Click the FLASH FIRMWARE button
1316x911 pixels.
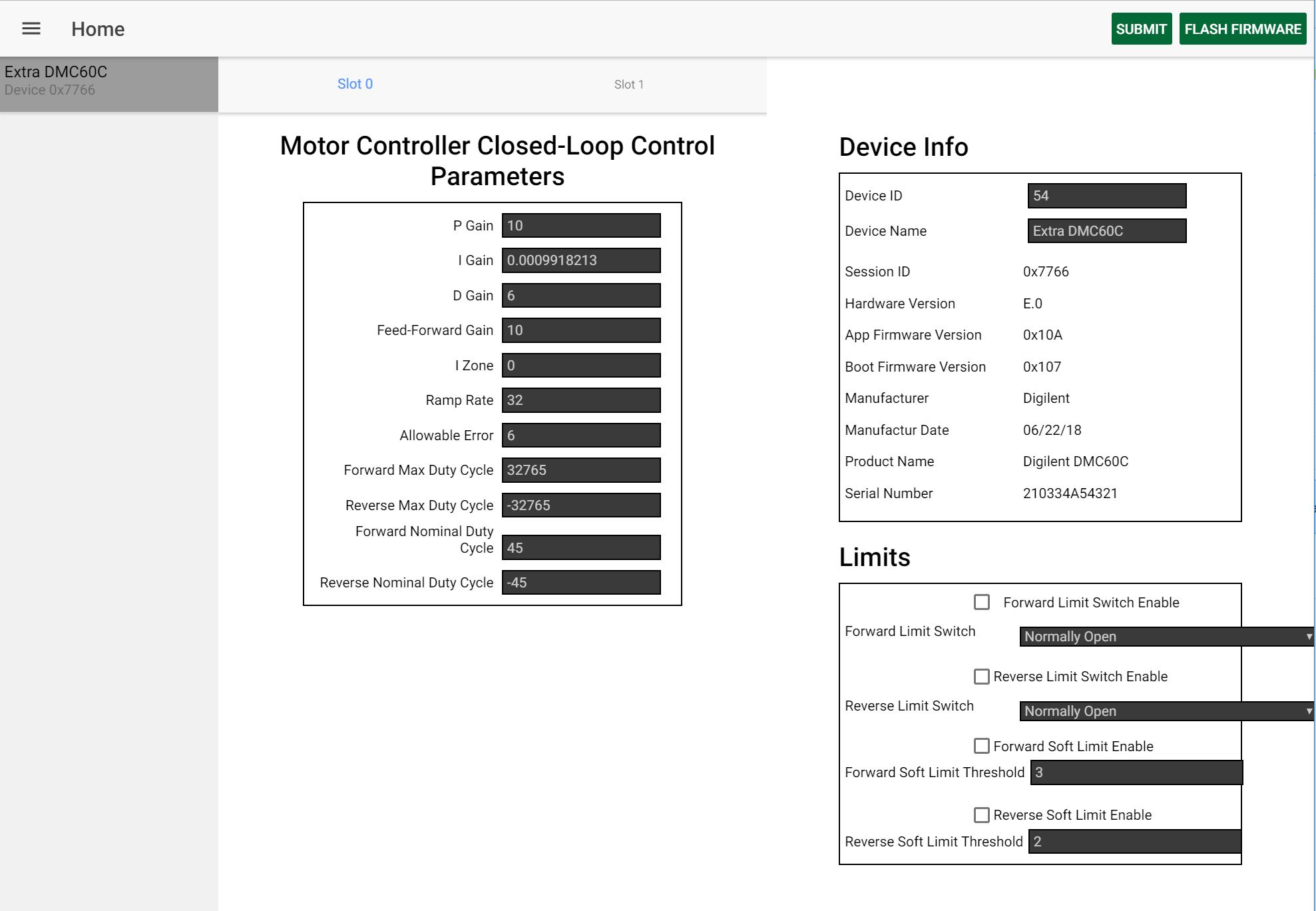click(x=1242, y=29)
